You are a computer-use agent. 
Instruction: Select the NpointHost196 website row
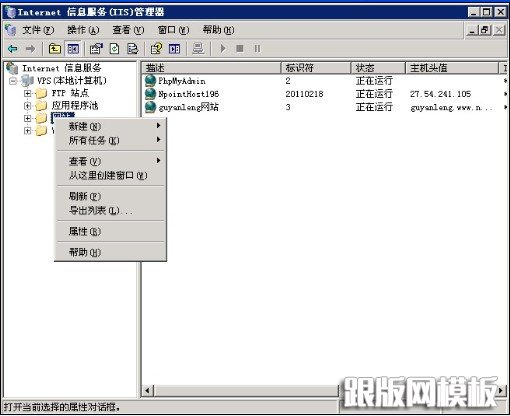[x=323, y=94]
